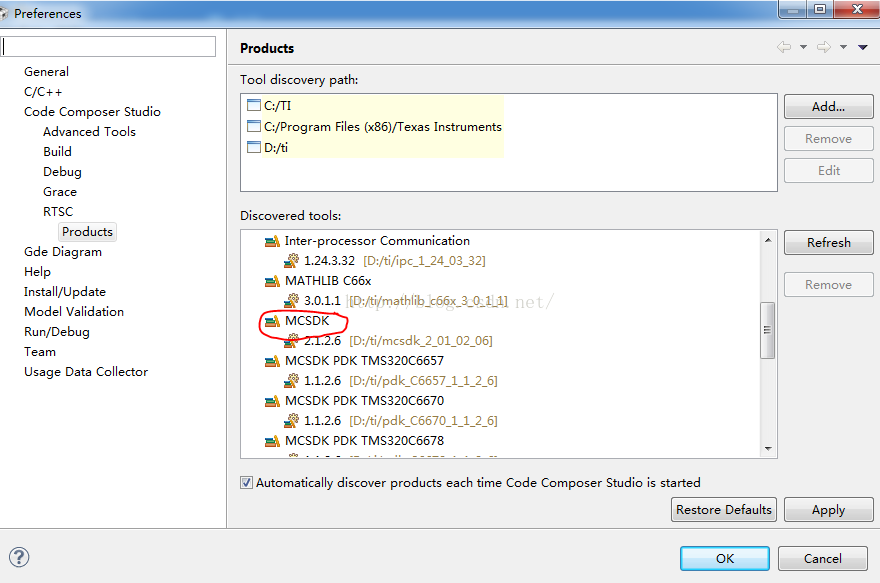This screenshot has height=583, width=880.
Task: Click the Back navigation arrow icon
Action: coord(784,47)
